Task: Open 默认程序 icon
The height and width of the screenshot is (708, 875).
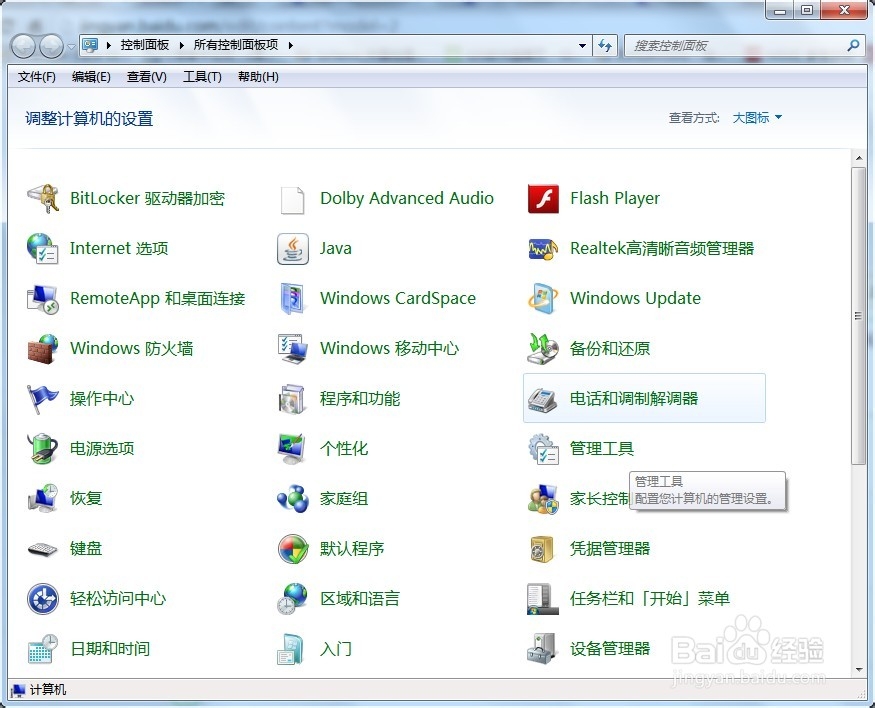Action: 292,548
